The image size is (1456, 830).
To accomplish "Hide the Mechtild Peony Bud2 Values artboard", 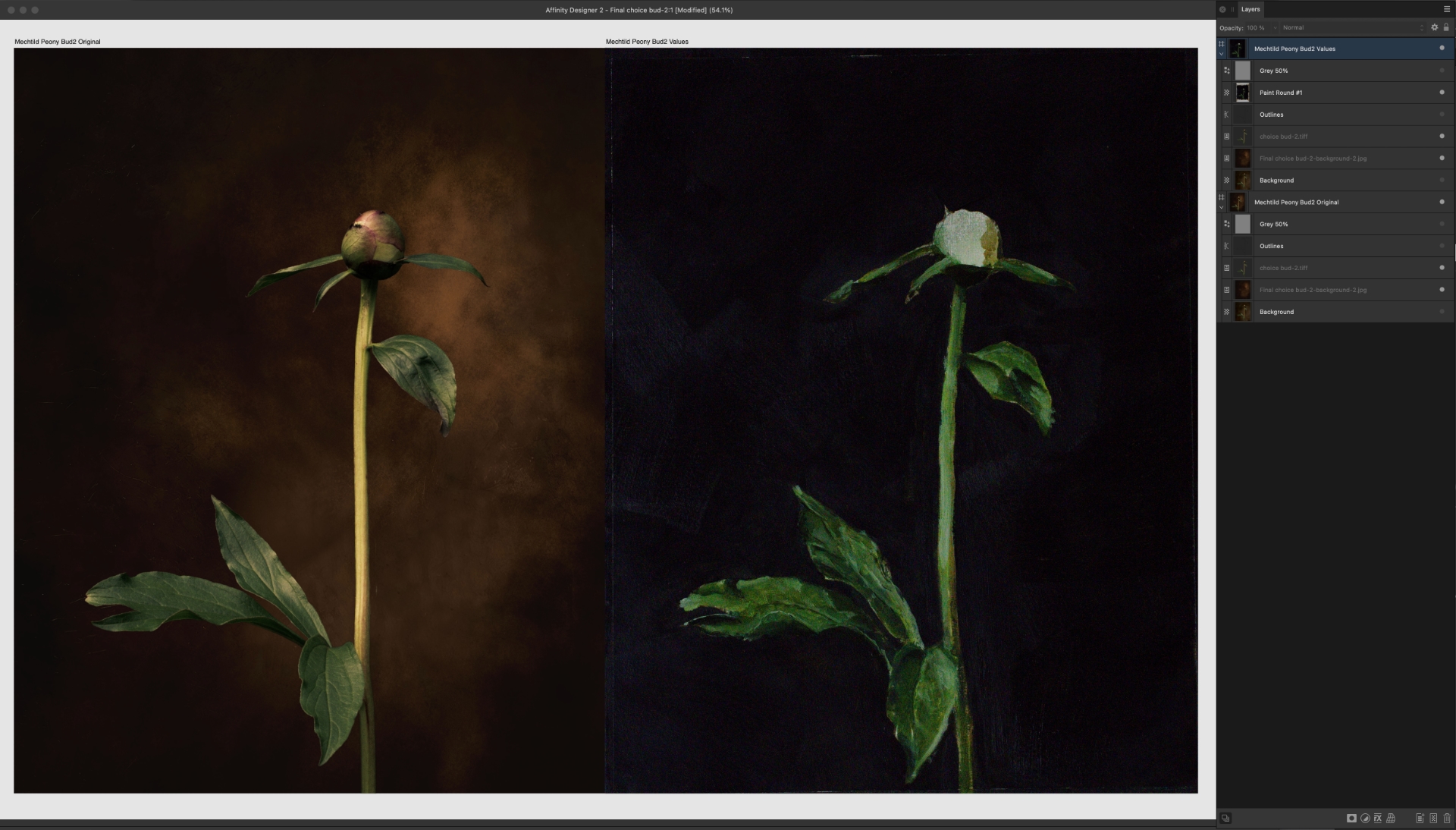I will tap(1442, 48).
